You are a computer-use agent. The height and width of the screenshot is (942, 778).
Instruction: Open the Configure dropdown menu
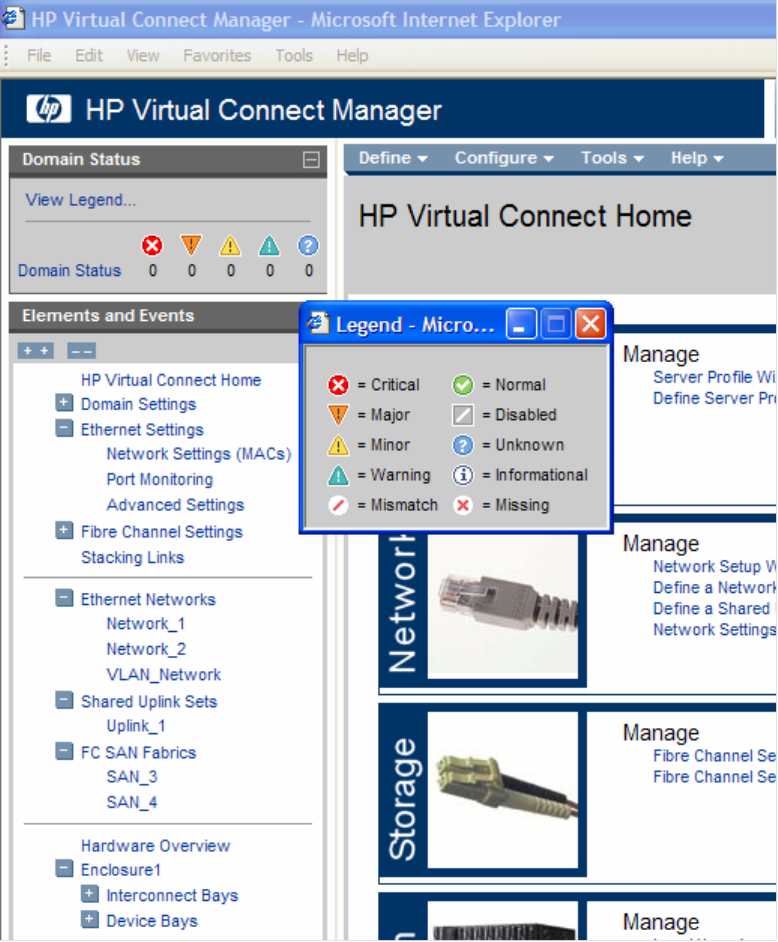pos(504,158)
